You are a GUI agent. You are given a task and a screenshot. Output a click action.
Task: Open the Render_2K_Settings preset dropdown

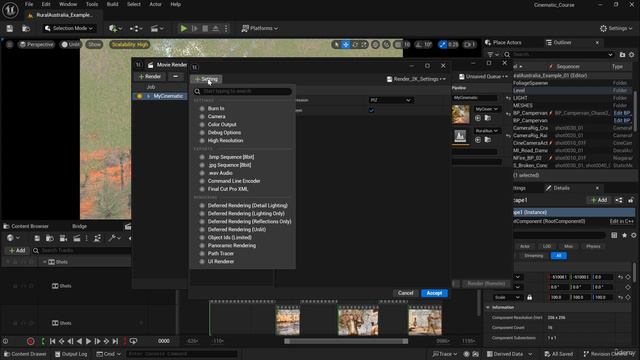coord(416,79)
